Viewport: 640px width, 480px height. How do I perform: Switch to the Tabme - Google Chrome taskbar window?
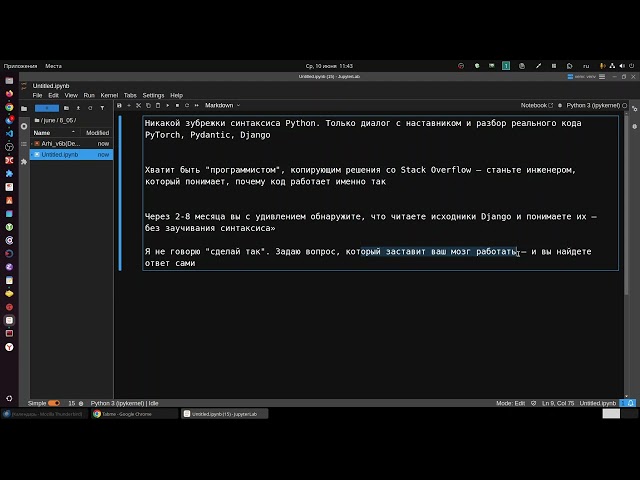(x=134, y=414)
